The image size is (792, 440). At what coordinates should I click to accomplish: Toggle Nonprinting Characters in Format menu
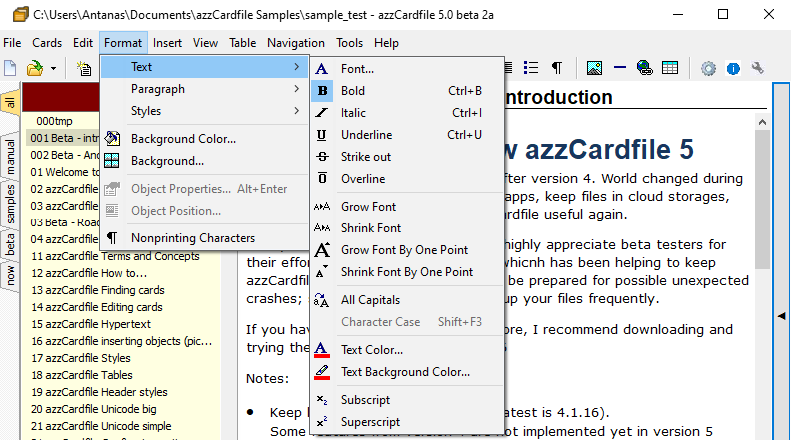point(204,238)
